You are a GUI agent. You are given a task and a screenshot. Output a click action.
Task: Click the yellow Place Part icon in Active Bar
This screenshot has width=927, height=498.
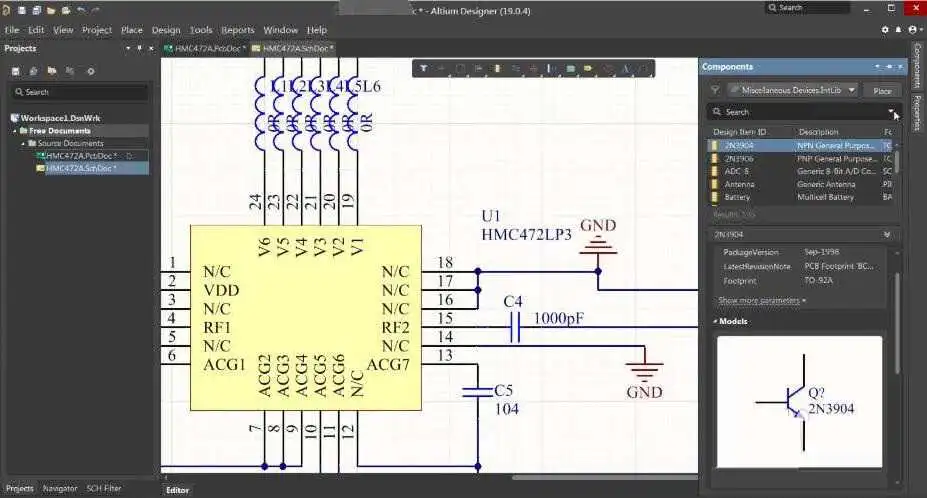pyautogui.click(x=497, y=69)
